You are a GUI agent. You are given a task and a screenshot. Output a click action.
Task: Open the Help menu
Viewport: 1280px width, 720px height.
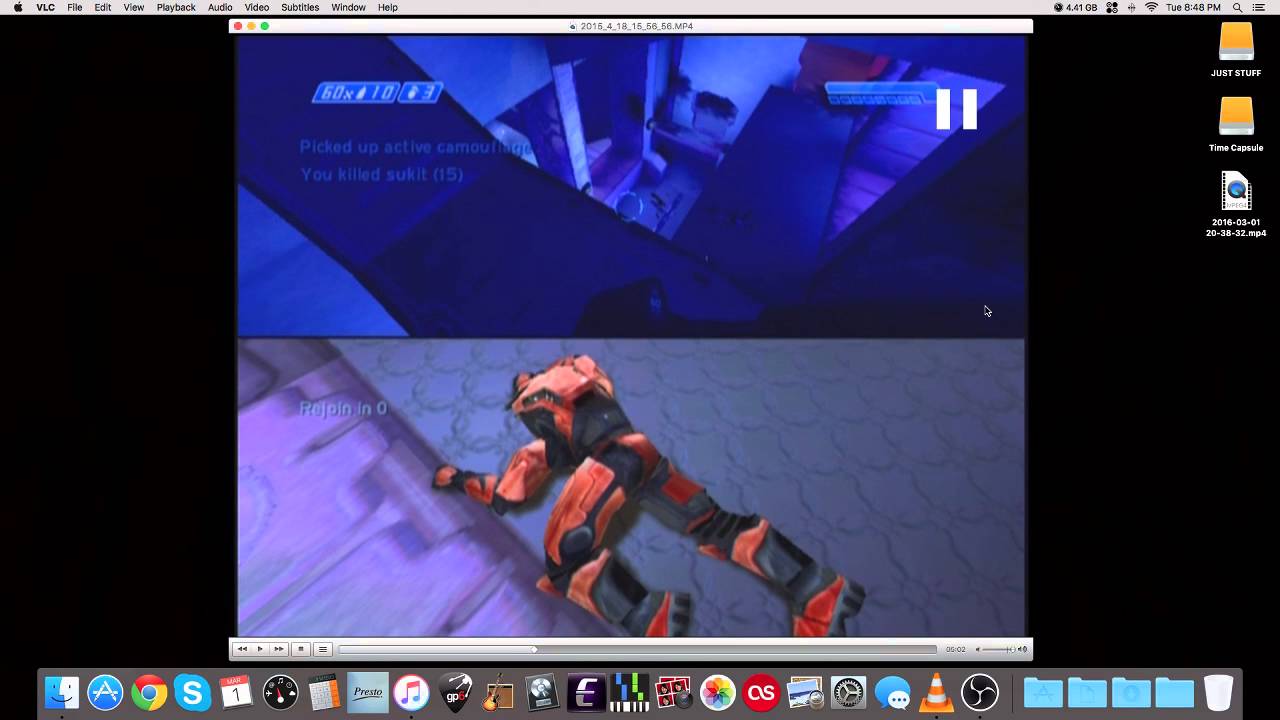pyautogui.click(x=388, y=7)
